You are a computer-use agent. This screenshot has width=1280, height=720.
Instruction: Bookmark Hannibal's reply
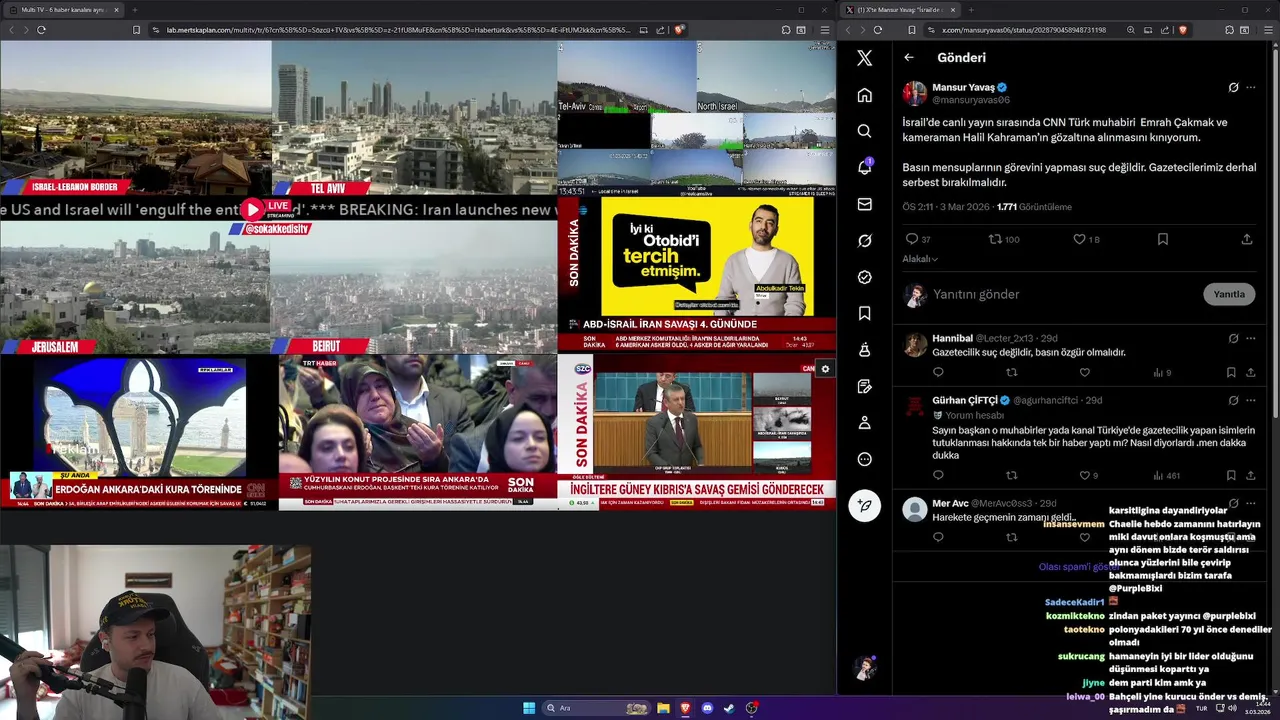coord(1231,373)
